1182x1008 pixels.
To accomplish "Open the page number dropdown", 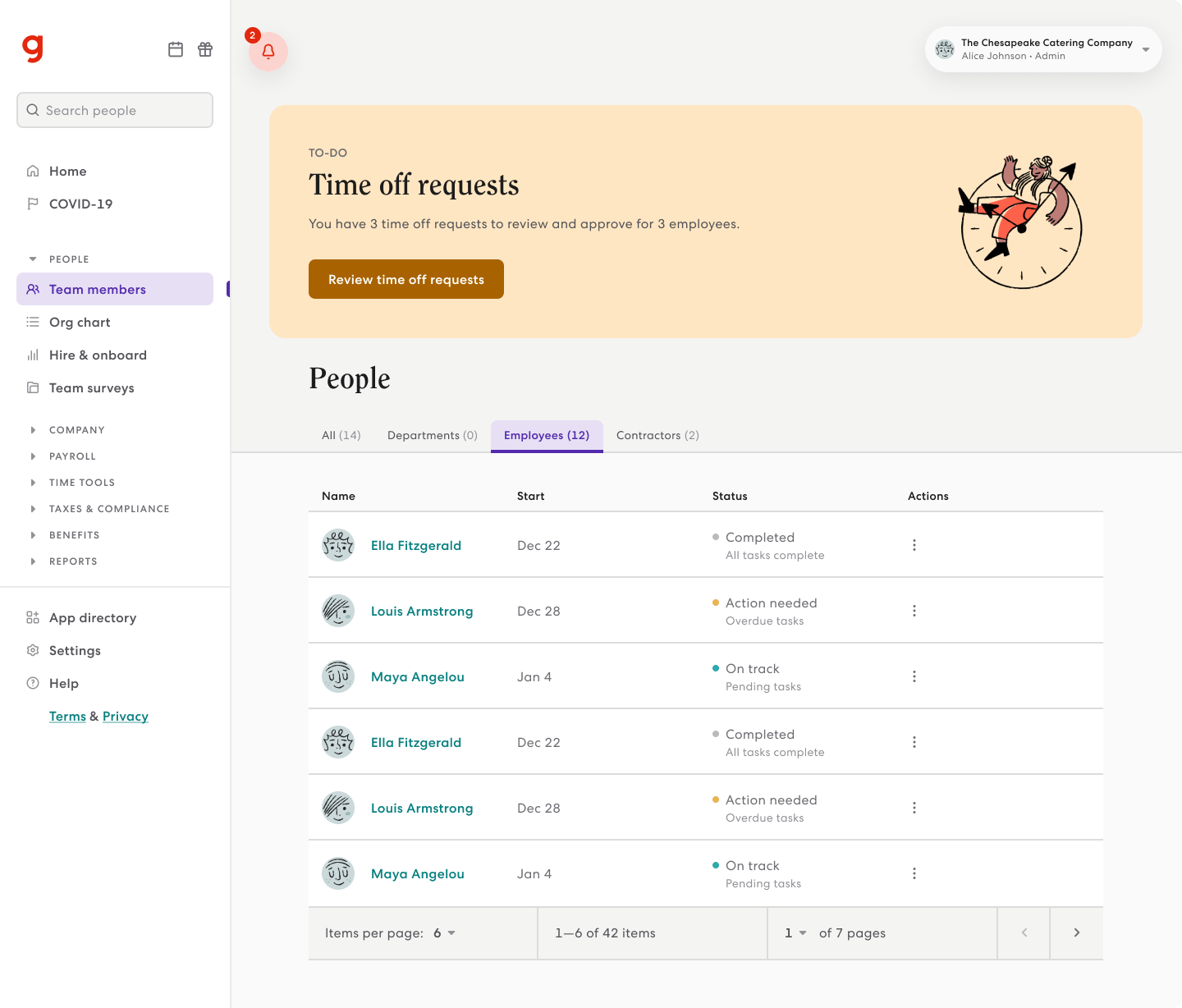I will (x=795, y=933).
